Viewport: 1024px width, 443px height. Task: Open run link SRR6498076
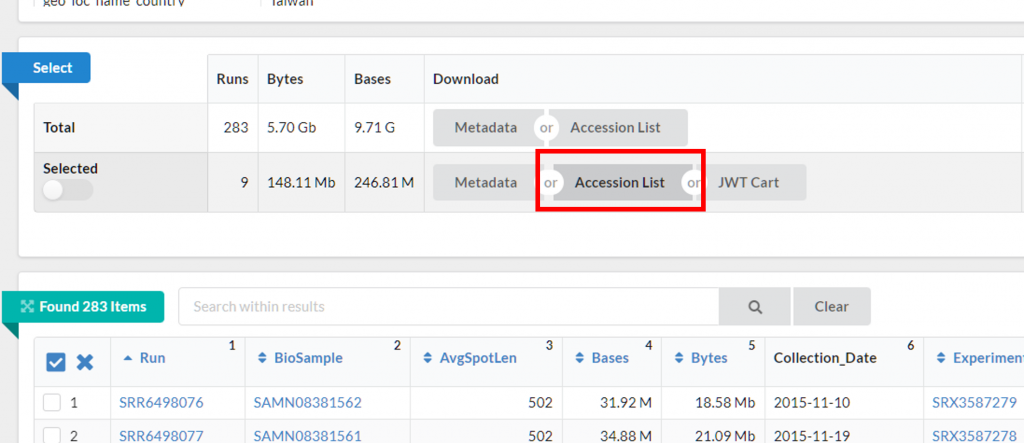click(x=161, y=402)
